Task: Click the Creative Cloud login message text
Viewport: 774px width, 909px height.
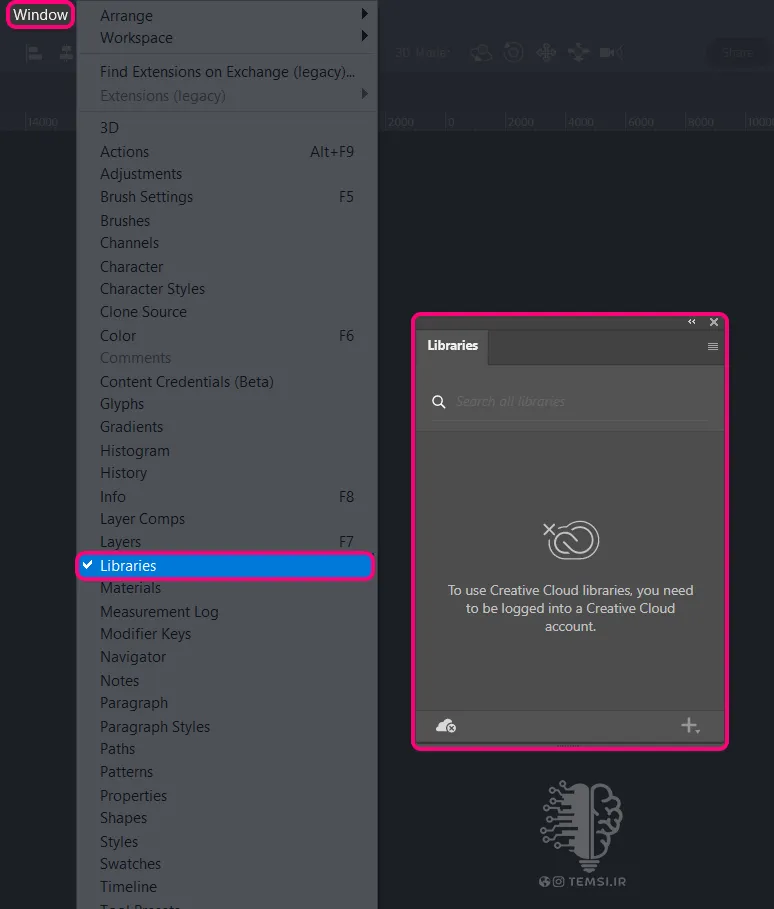Action: click(x=570, y=608)
